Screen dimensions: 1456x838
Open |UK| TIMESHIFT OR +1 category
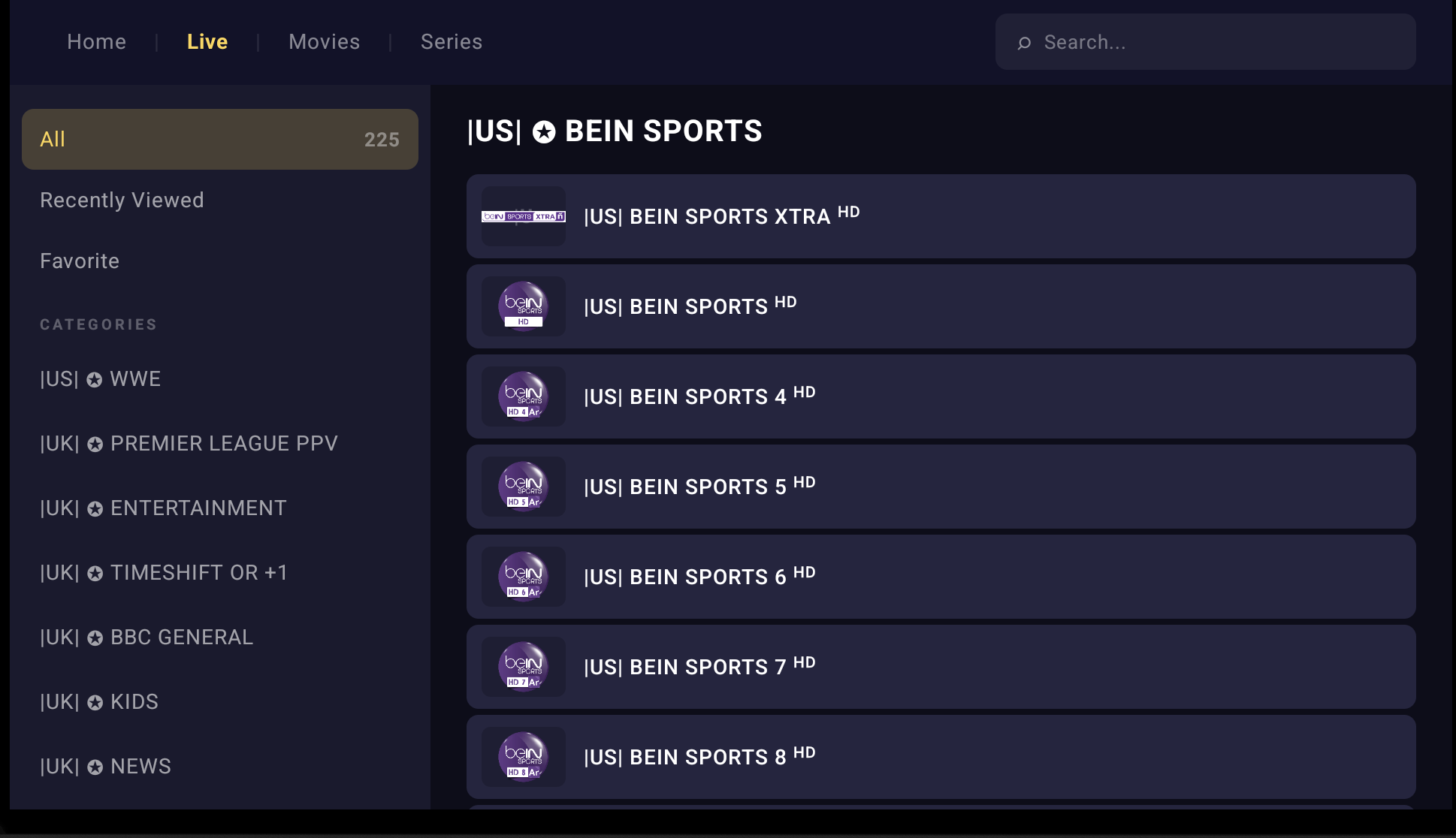(164, 572)
